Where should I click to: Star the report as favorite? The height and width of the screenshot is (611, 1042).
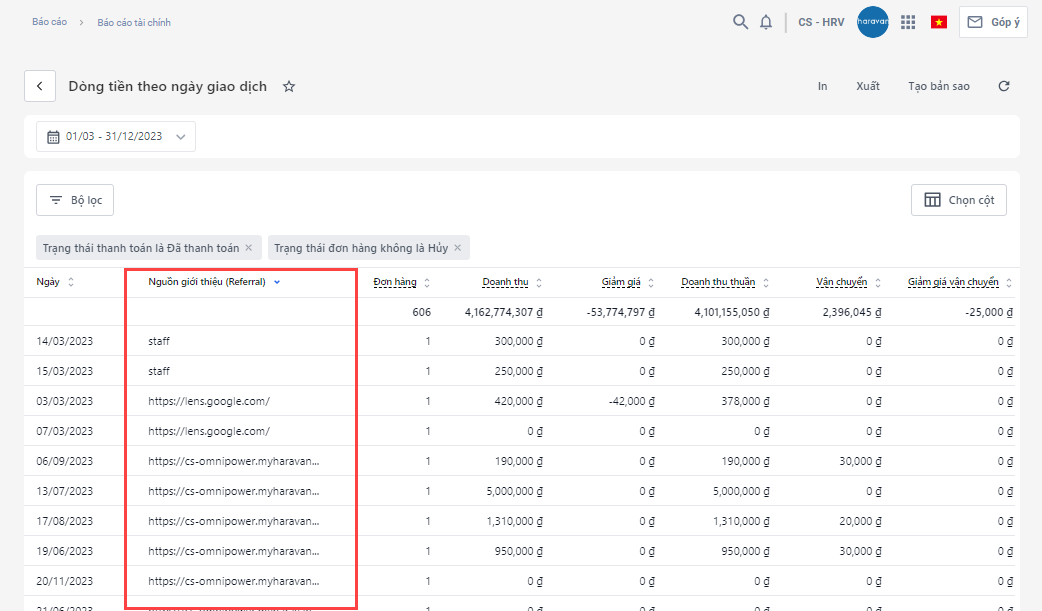(x=289, y=87)
